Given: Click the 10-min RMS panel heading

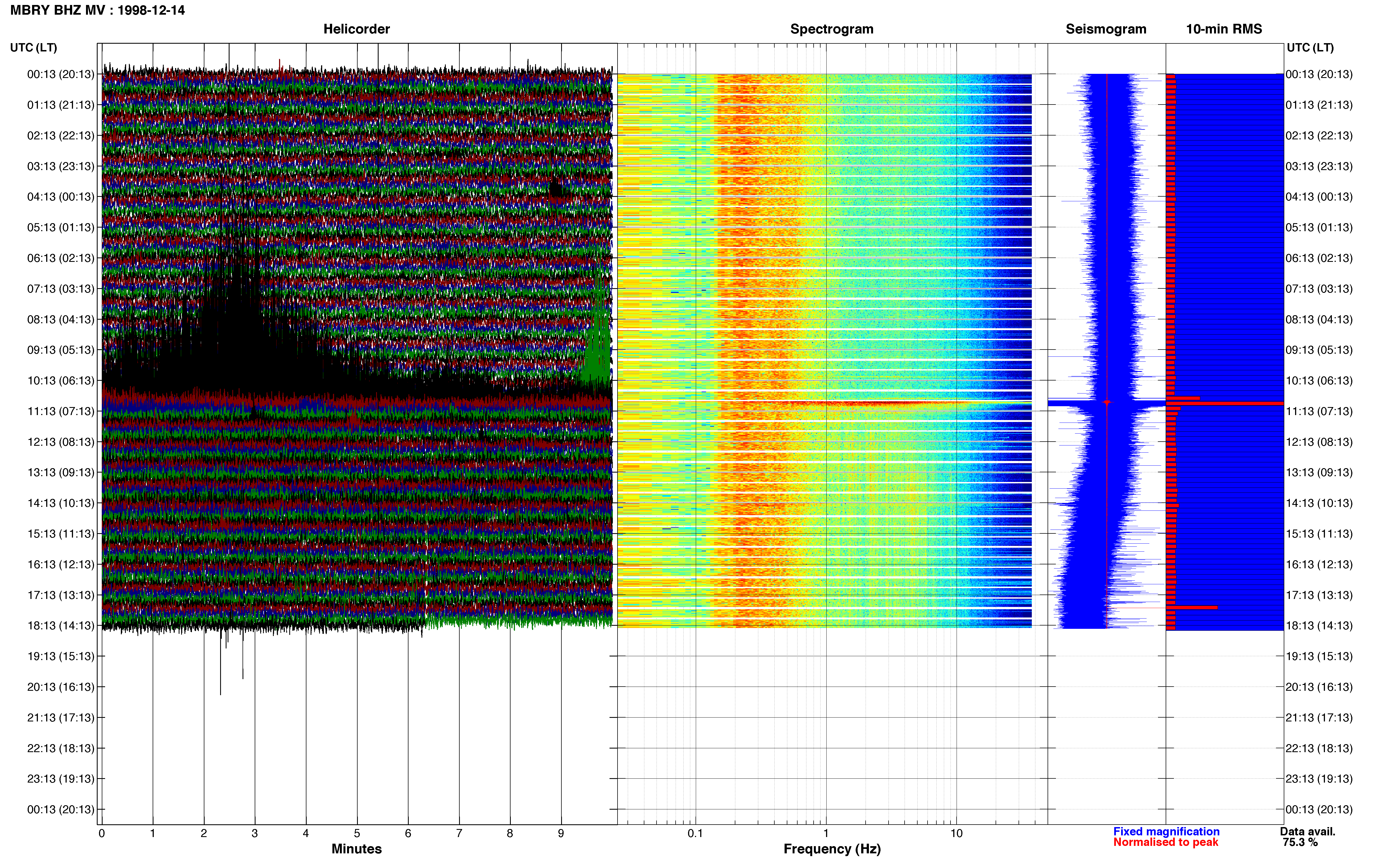Looking at the screenshot, I should (1224, 29).
